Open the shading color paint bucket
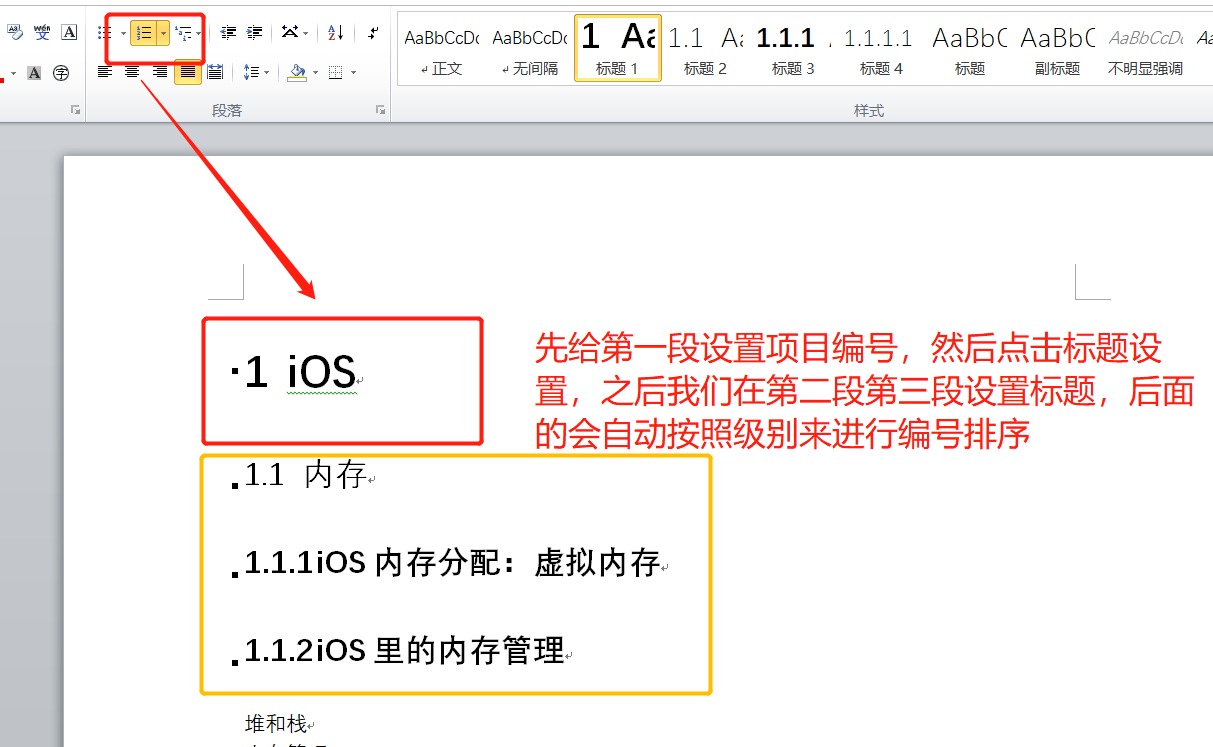This screenshot has height=747, width=1213. [x=296, y=72]
